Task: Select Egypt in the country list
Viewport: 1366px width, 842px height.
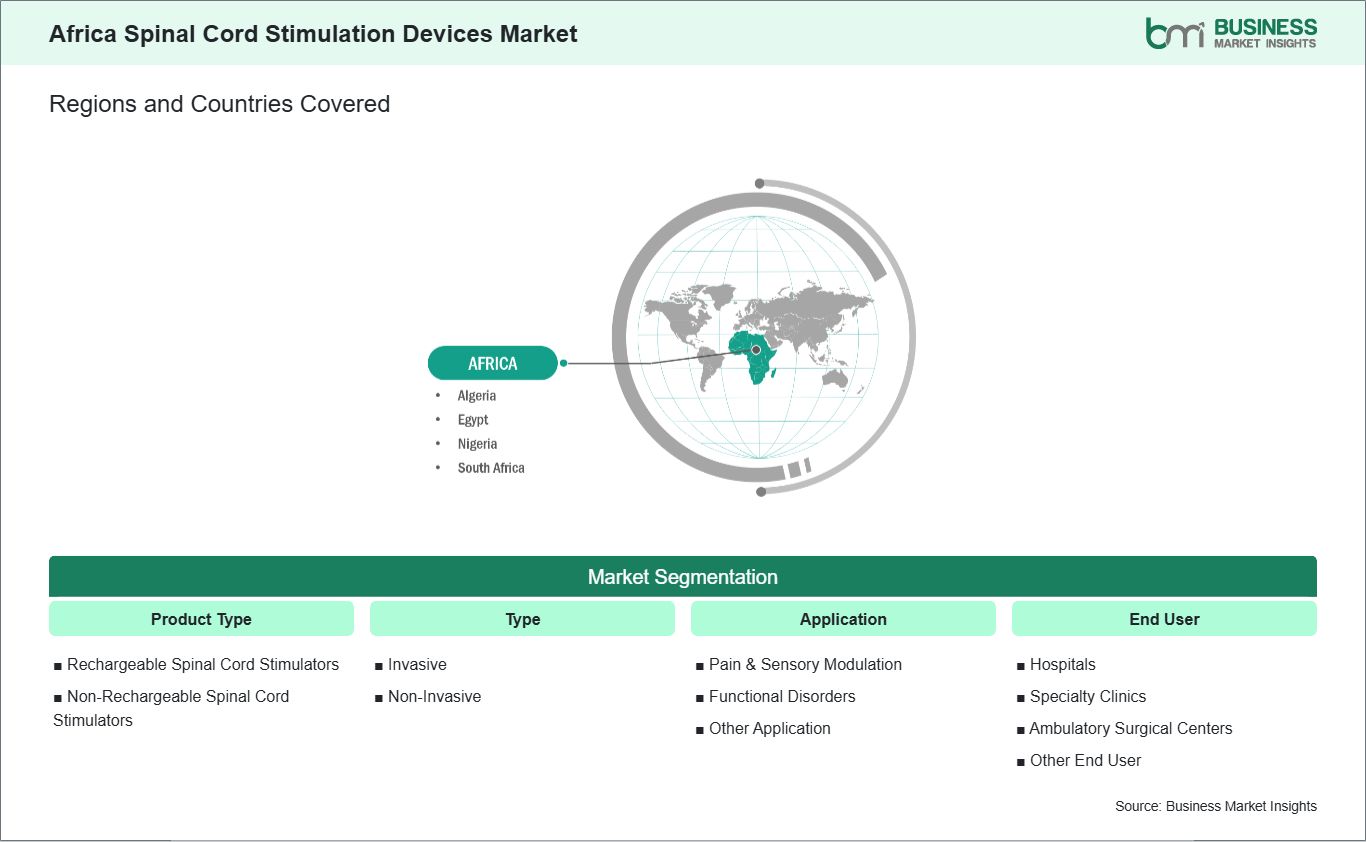Action: pyautogui.click(x=473, y=420)
